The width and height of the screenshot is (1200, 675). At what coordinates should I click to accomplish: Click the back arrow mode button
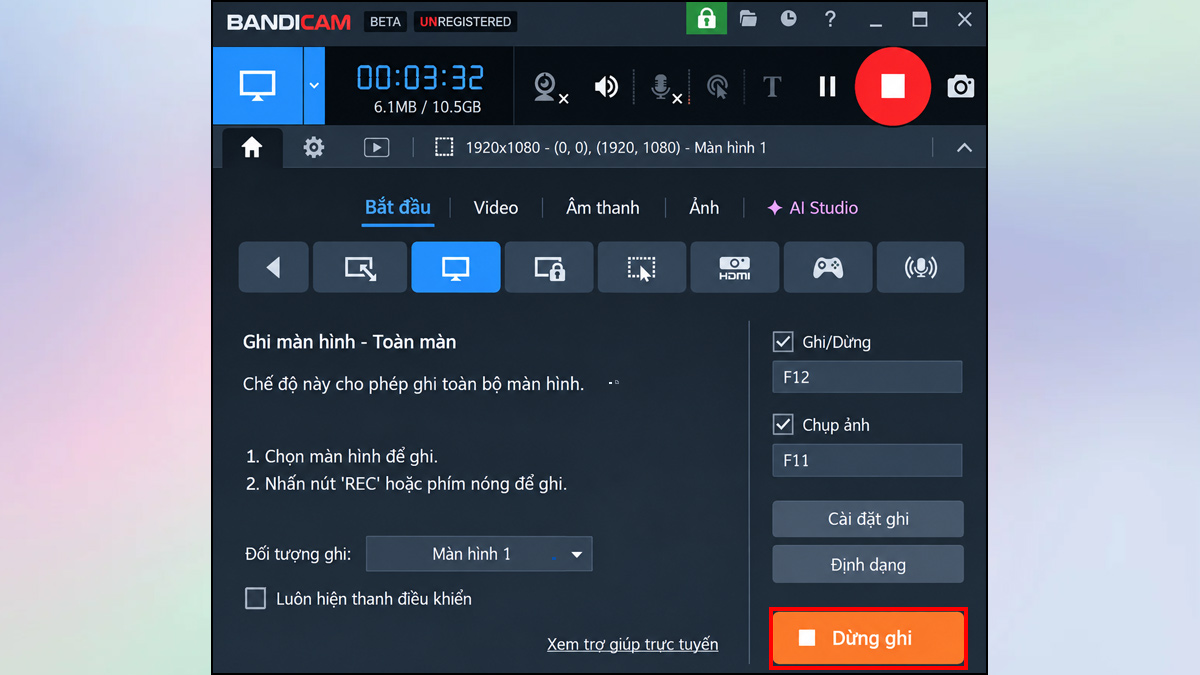(273, 267)
